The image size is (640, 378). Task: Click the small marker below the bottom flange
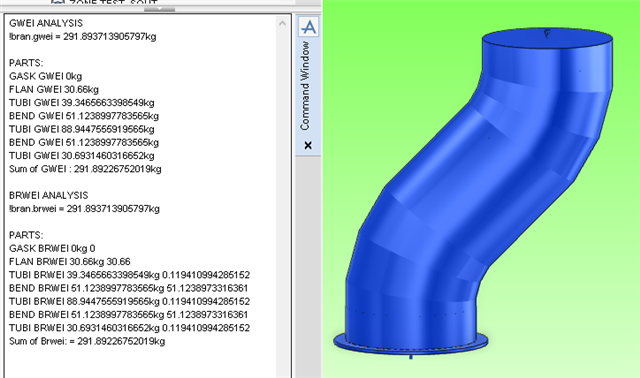click(411, 357)
